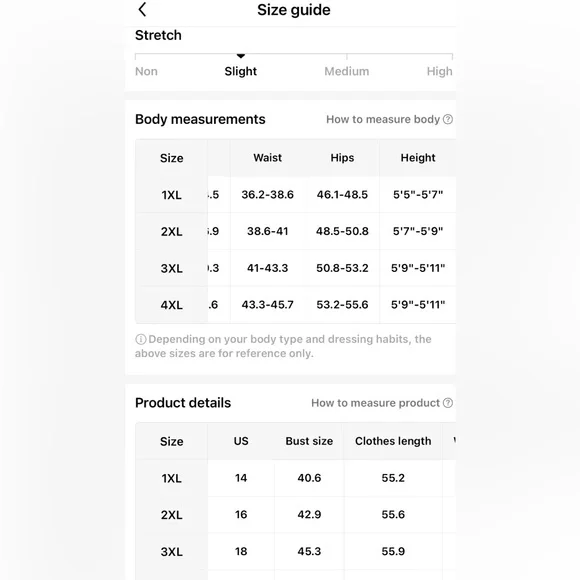Select the High stretch label
Viewport: 580px width, 580px height.
[x=439, y=71]
